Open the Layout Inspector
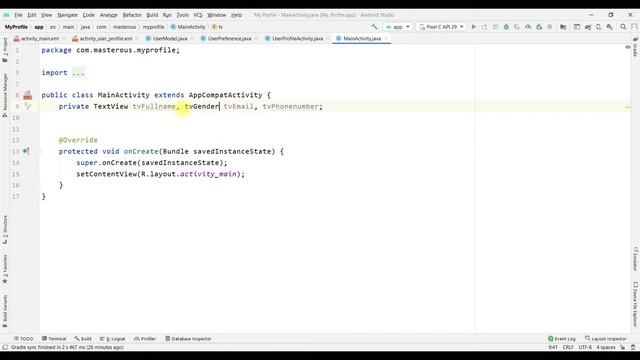This screenshot has width=640, height=360. tap(606, 339)
